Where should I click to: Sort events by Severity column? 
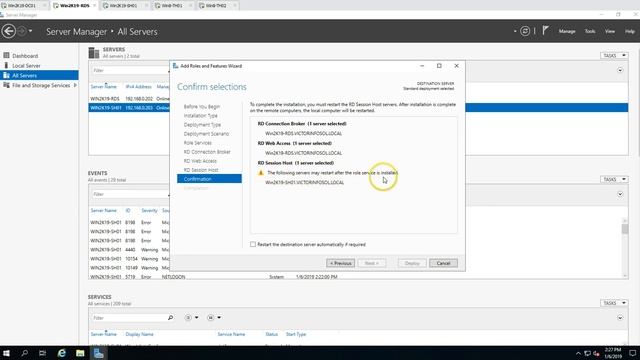pyautogui.click(x=149, y=210)
